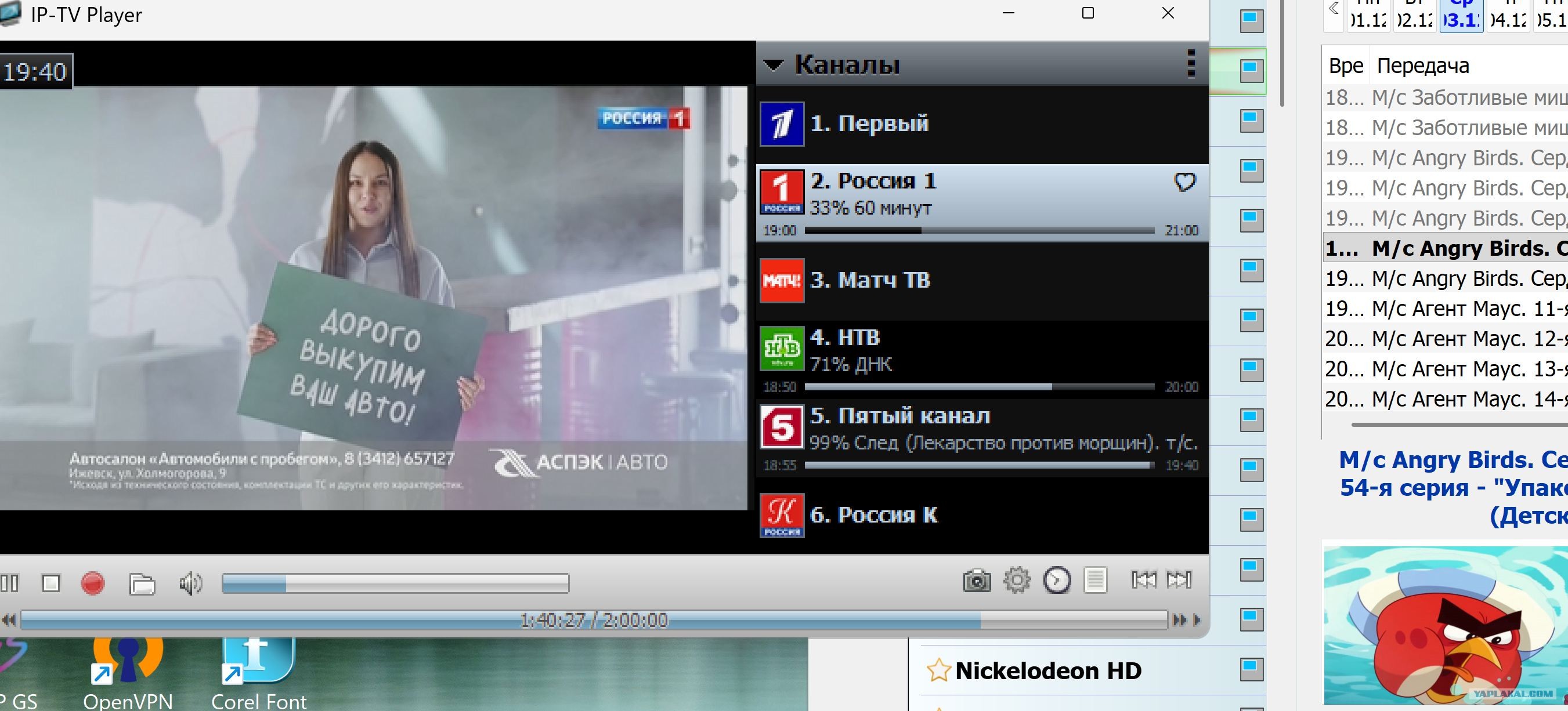This screenshot has height=711, width=1568.
Task: Open the 01.12 date tab in TV guide
Action: click(1368, 16)
